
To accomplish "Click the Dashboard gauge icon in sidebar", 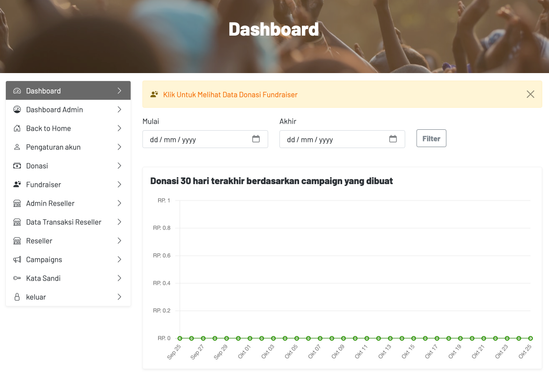I will [17, 91].
